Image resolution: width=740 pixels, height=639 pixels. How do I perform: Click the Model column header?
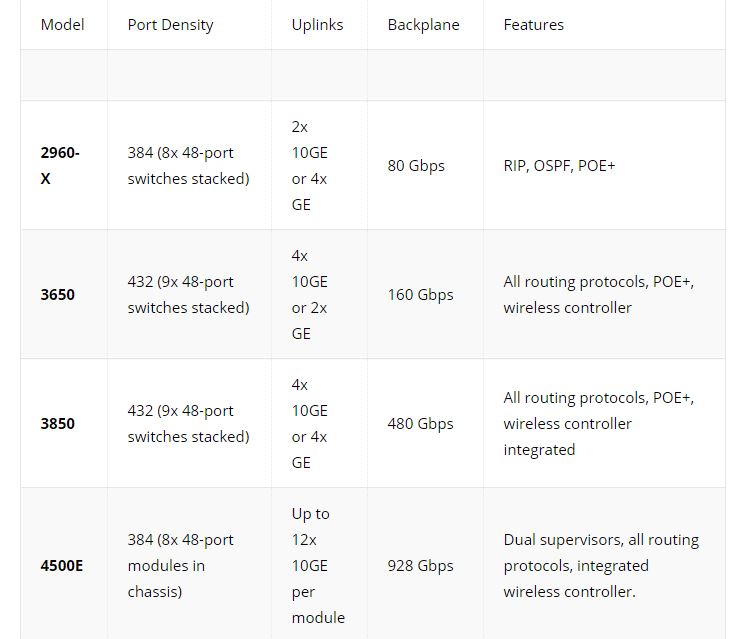(x=62, y=25)
